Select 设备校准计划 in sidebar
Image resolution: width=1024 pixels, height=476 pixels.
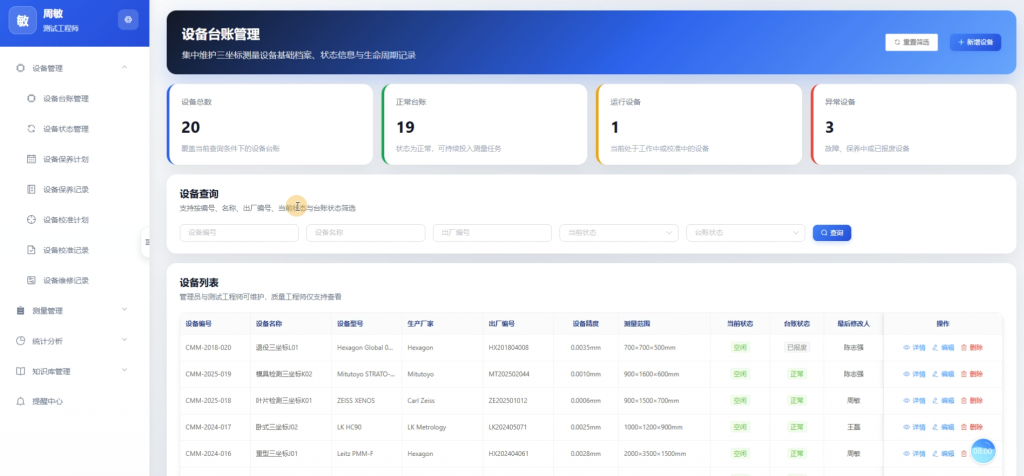tap(65, 219)
